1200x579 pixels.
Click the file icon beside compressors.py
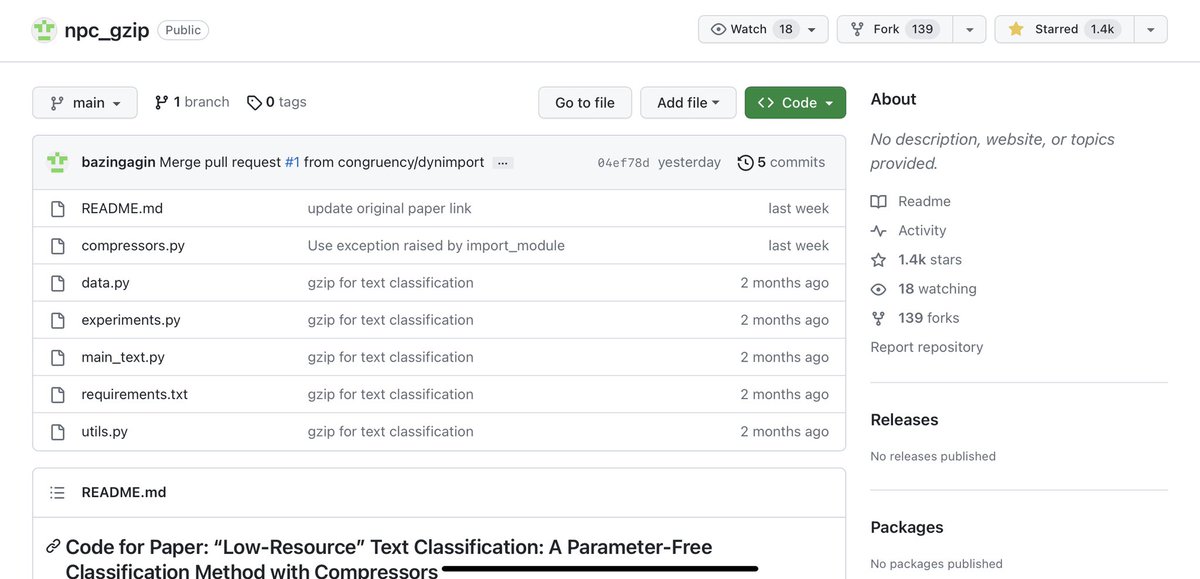point(57,245)
